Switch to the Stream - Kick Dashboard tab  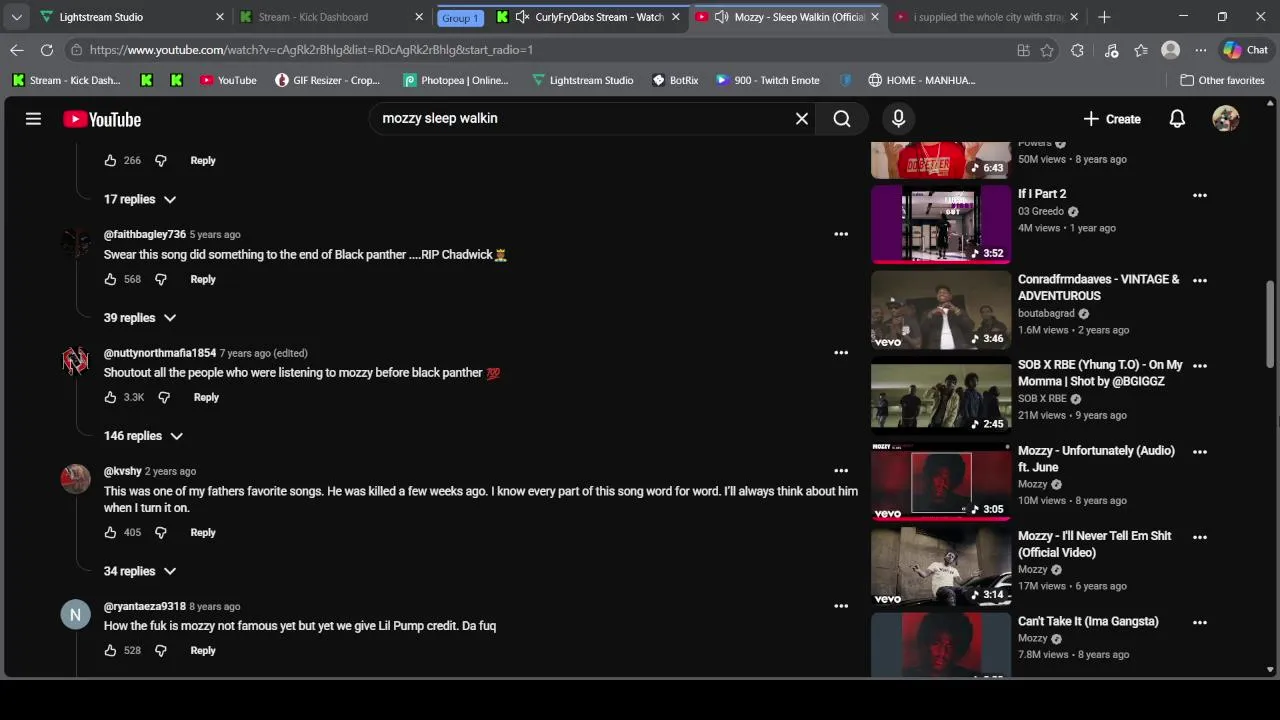coord(332,17)
